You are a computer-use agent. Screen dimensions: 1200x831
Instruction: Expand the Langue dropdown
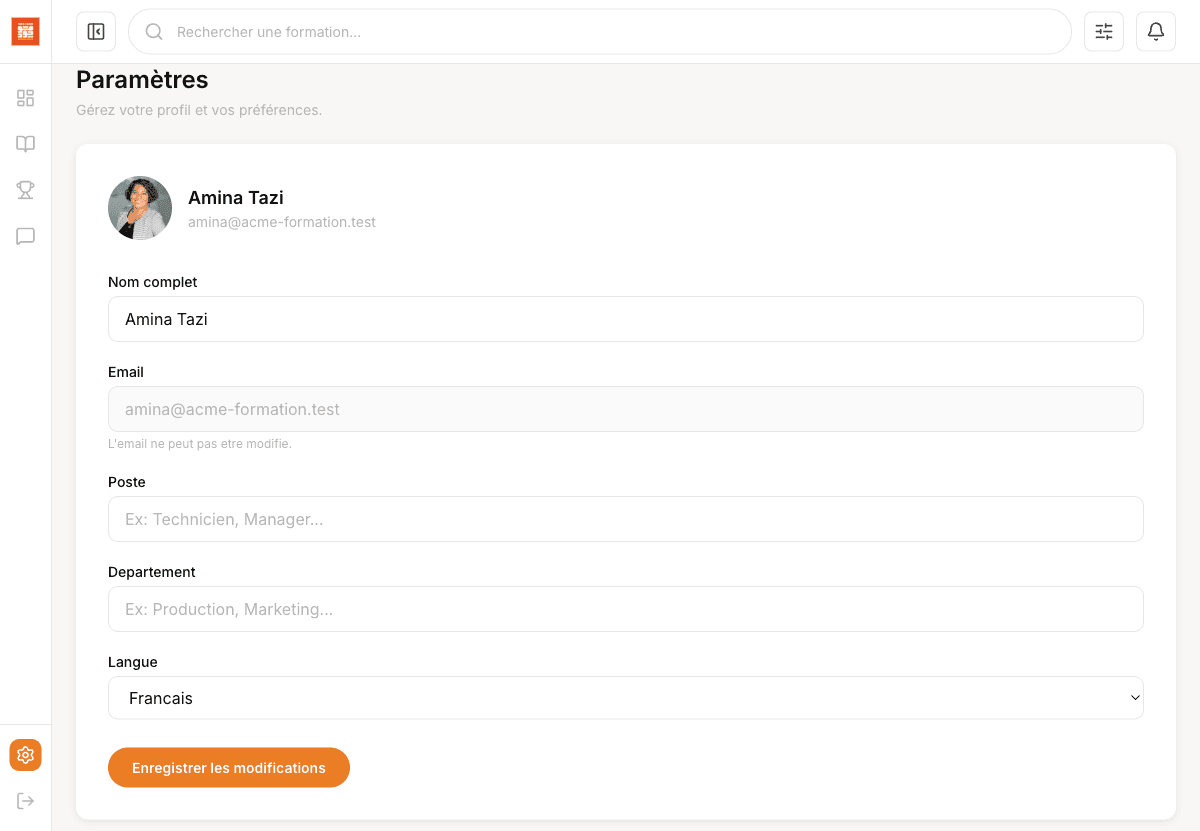click(625, 698)
